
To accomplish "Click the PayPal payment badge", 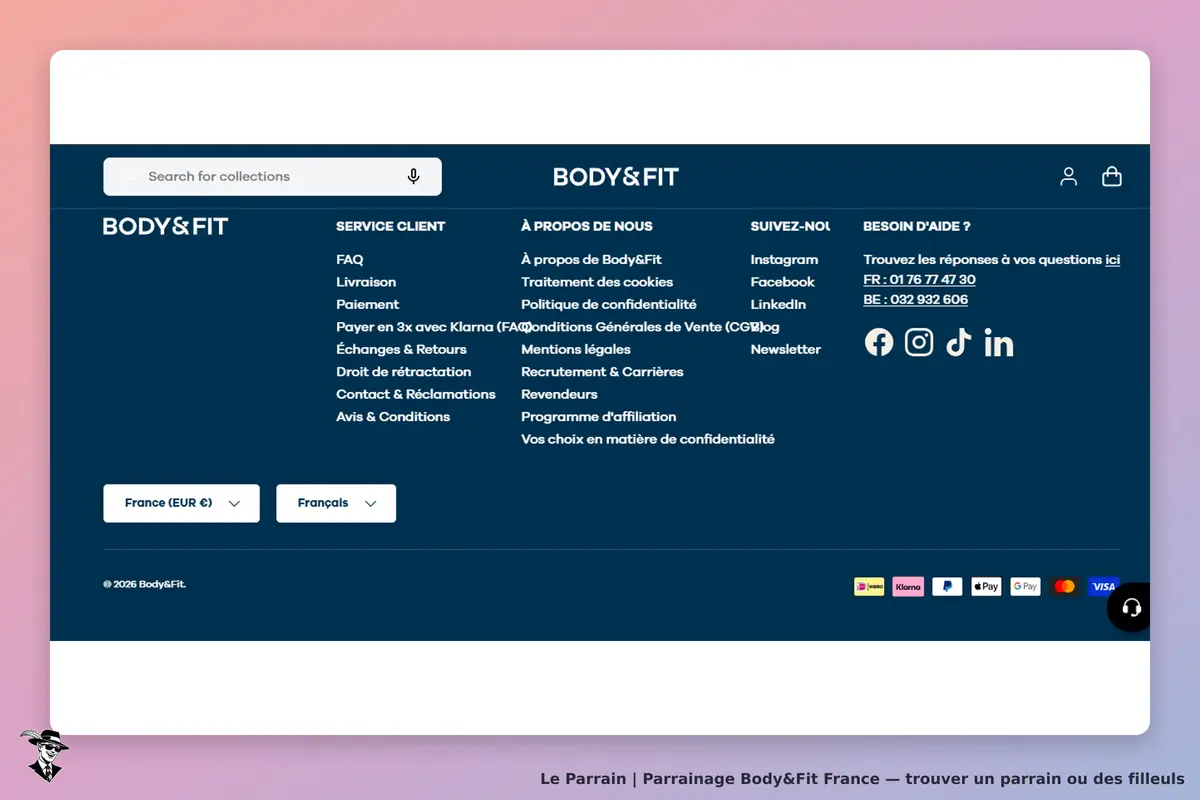I will 947,587.
